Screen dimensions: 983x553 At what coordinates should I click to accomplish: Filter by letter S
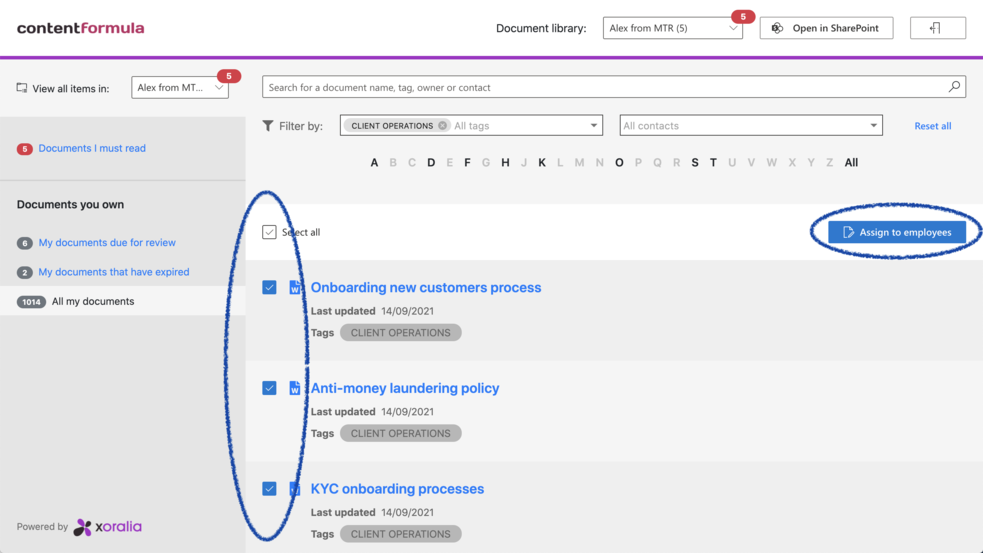click(695, 163)
